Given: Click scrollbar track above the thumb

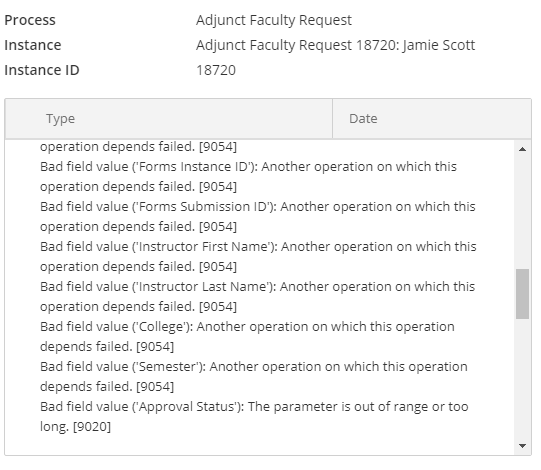Looking at the screenshot, I should pyautogui.click(x=522, y=212).
